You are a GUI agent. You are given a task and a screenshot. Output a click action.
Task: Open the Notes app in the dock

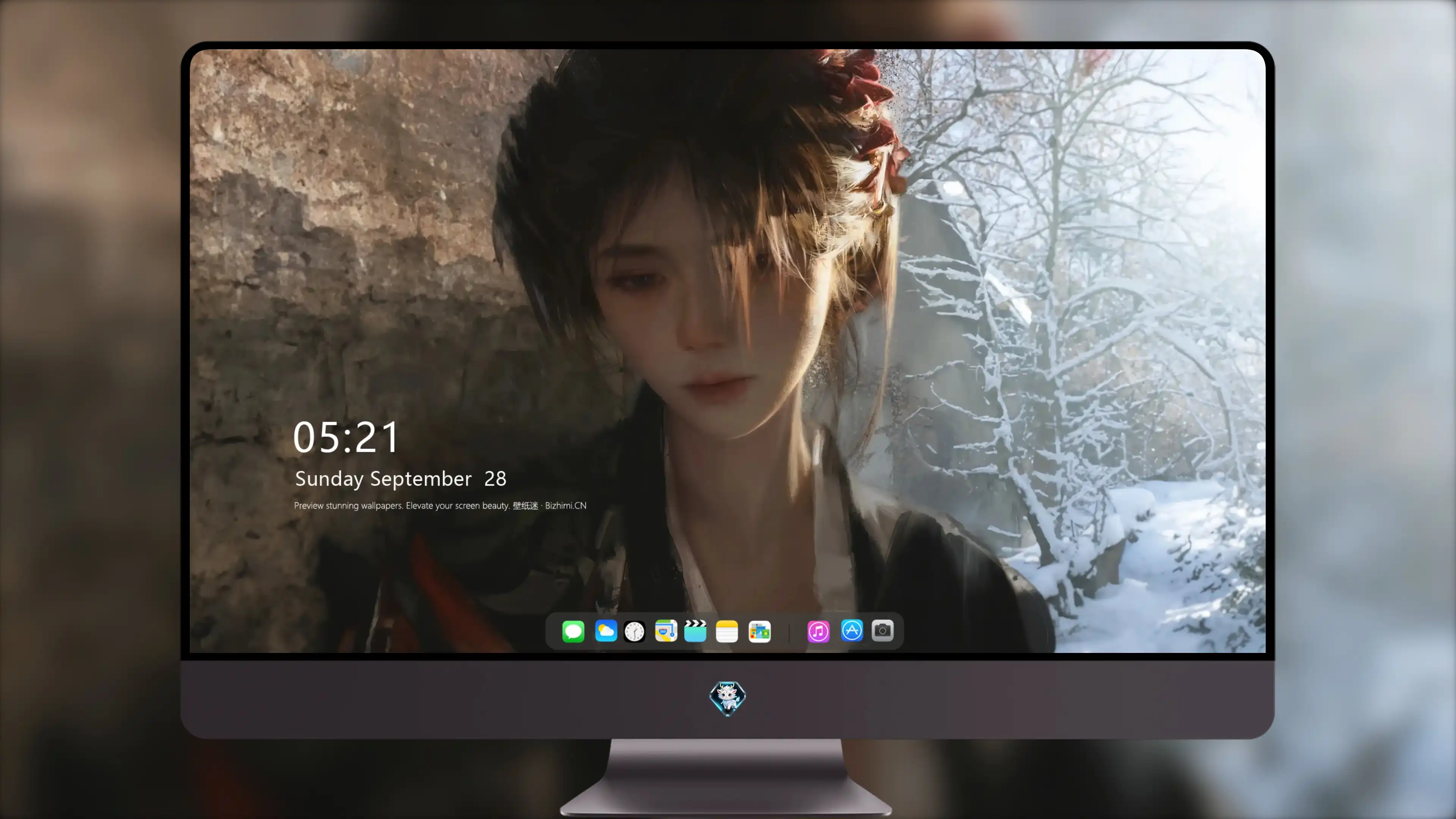727,631
